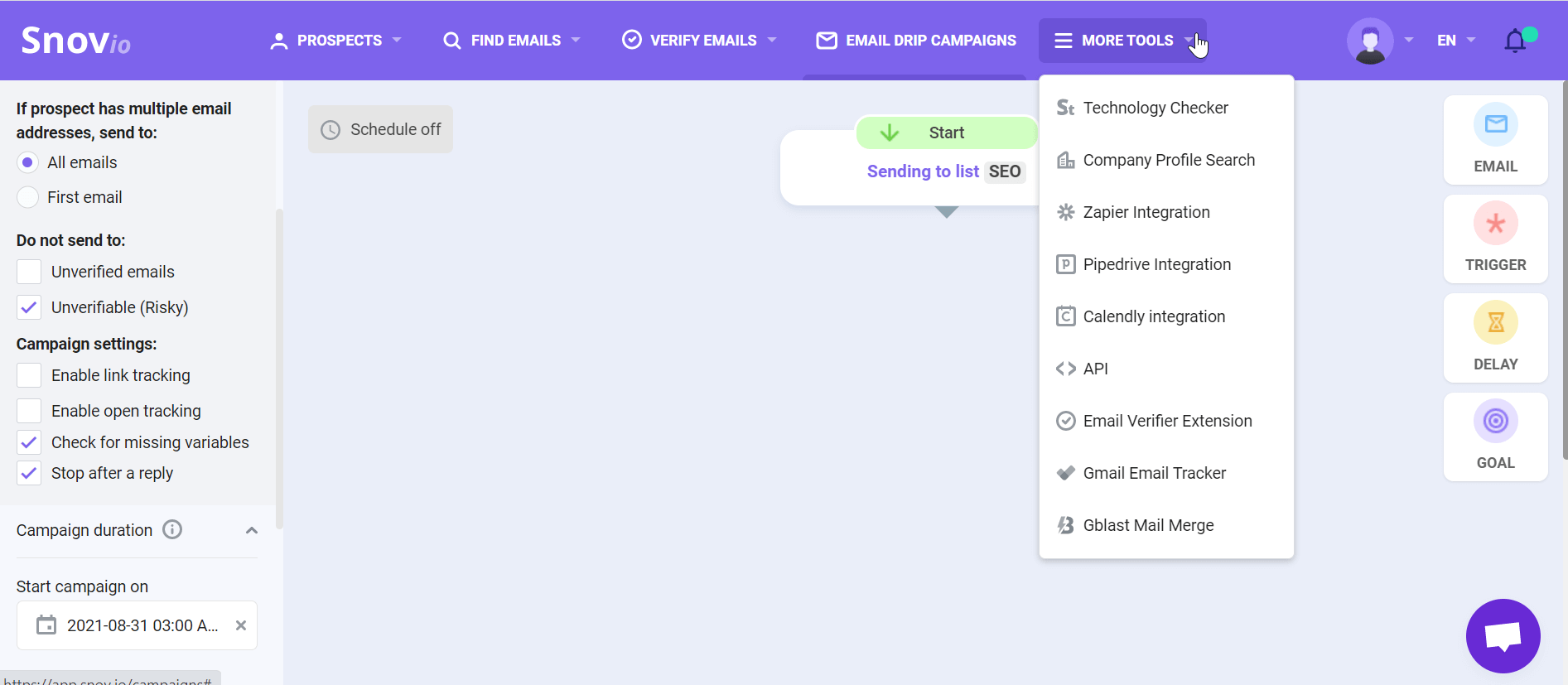
Task: Click the Verify Emails checkmark icon
Action: click(632, 40)
